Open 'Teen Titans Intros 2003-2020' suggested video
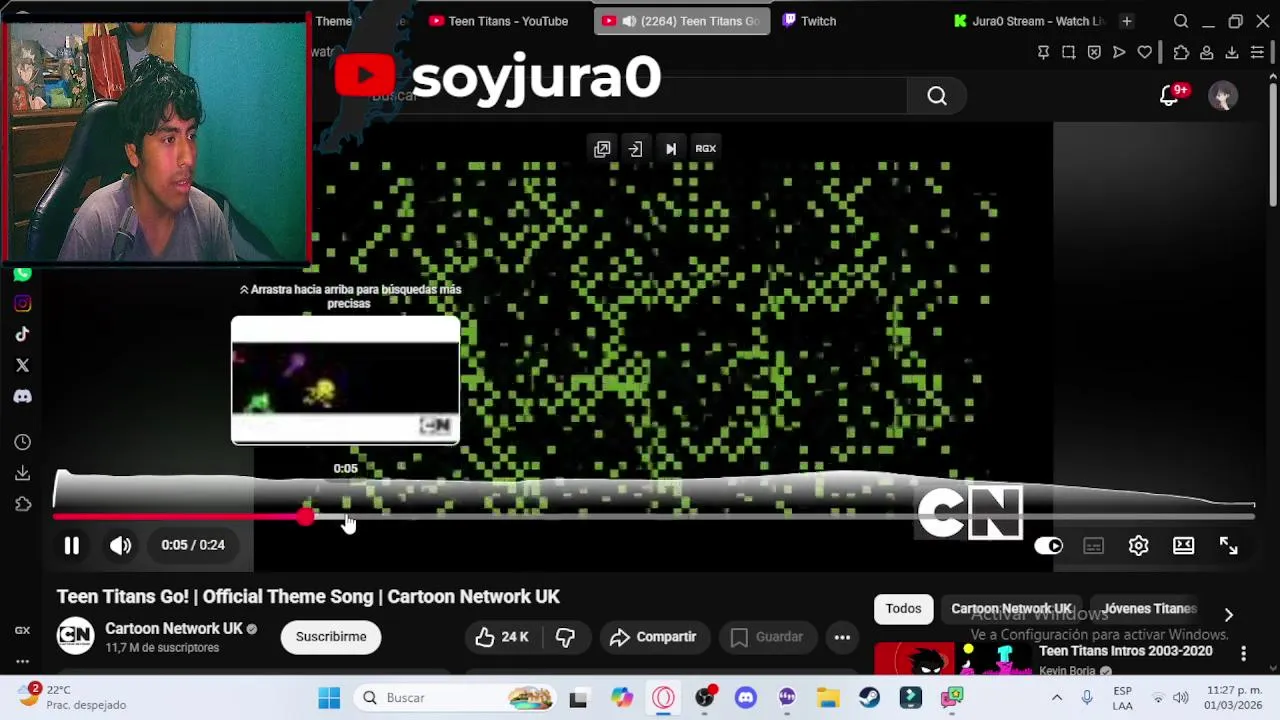 coord(1125,651)
